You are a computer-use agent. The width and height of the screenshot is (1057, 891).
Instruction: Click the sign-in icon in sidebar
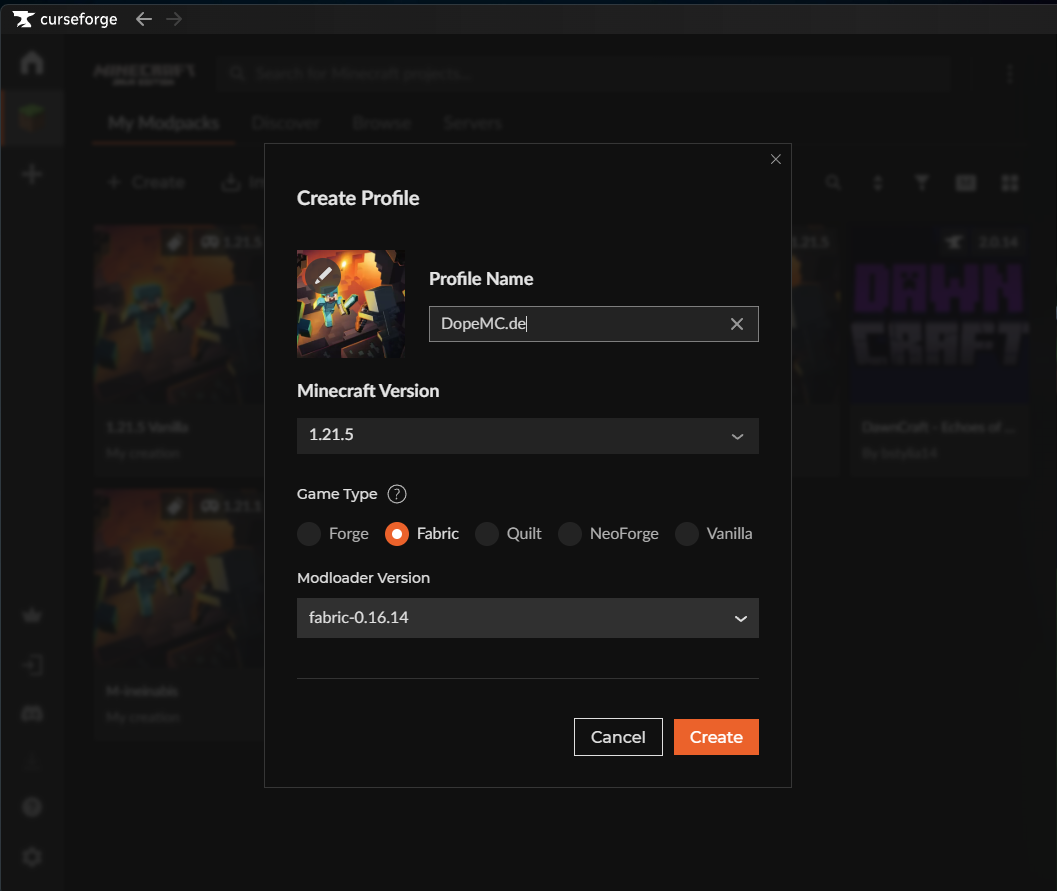click(x=32, y=665)
